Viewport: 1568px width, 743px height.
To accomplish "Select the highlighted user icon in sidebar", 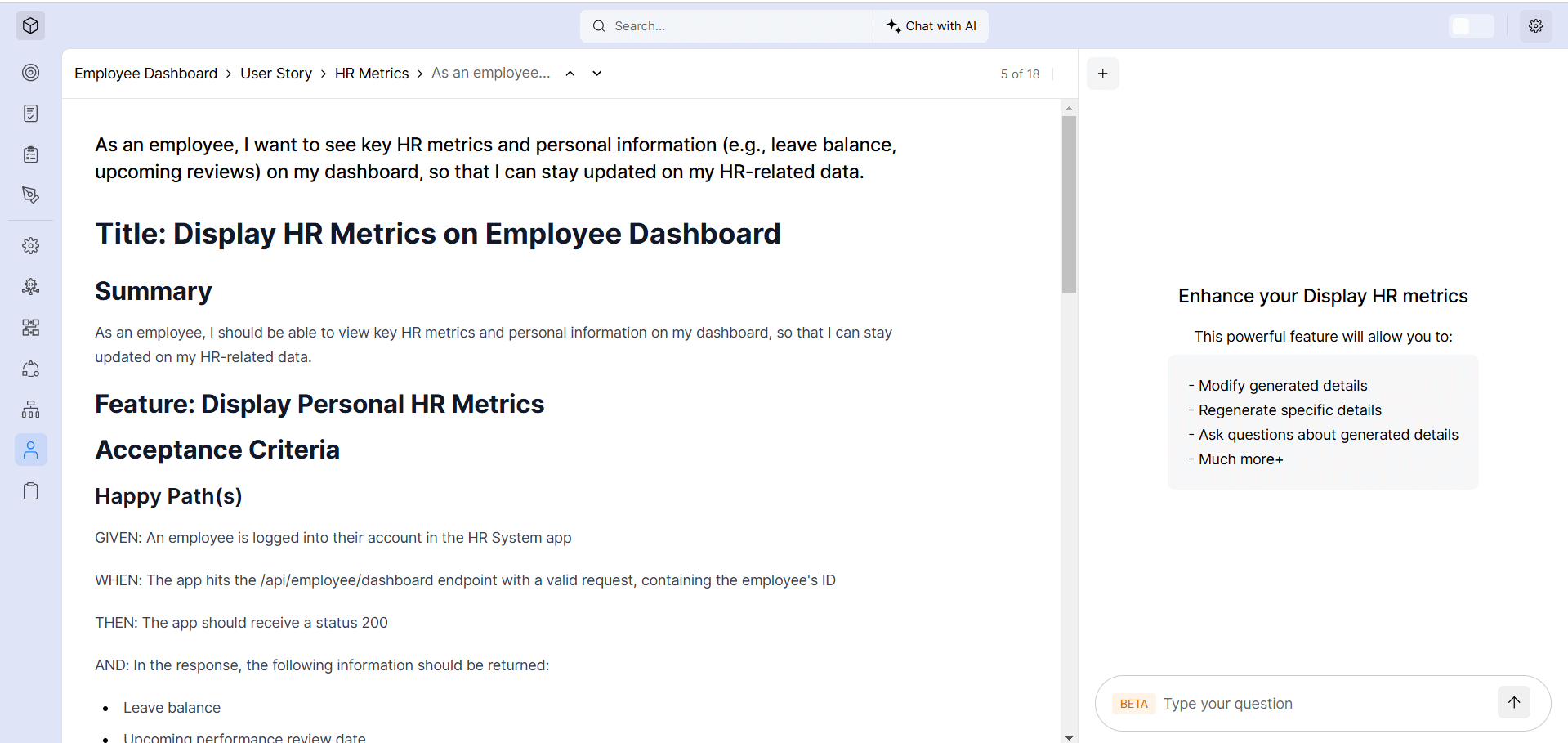I will [30, 450].
